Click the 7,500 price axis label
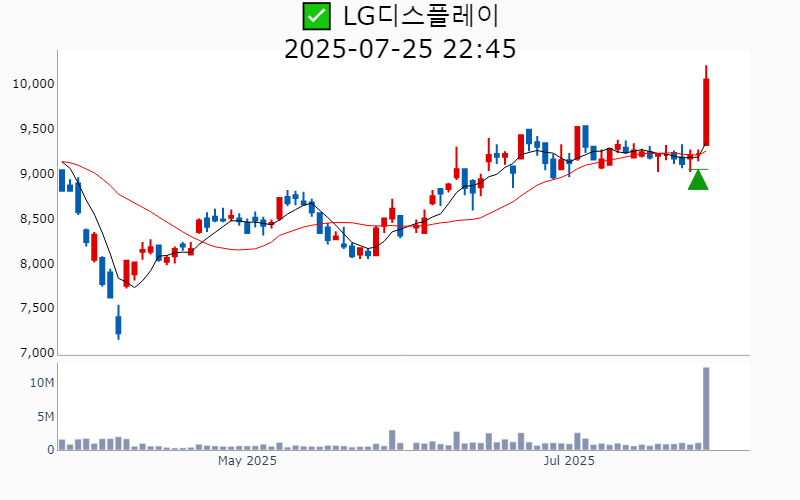Viewport: 800px width, 500px height. (37, 308)
